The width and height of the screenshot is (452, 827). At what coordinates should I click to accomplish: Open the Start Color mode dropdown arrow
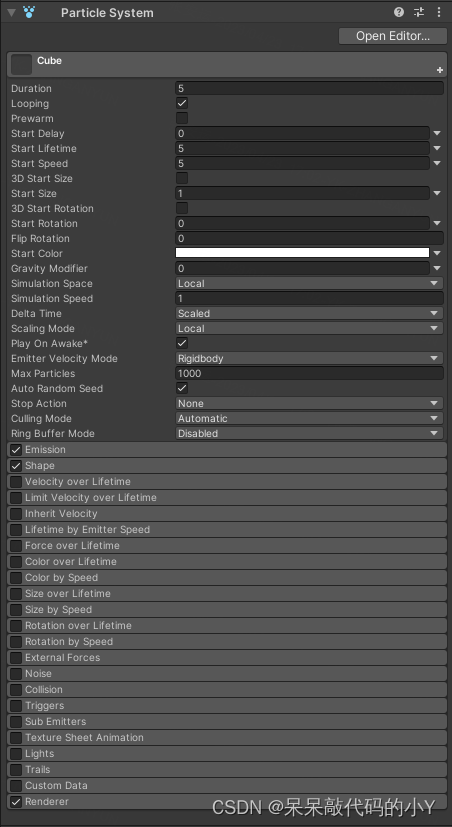[437, 253]
